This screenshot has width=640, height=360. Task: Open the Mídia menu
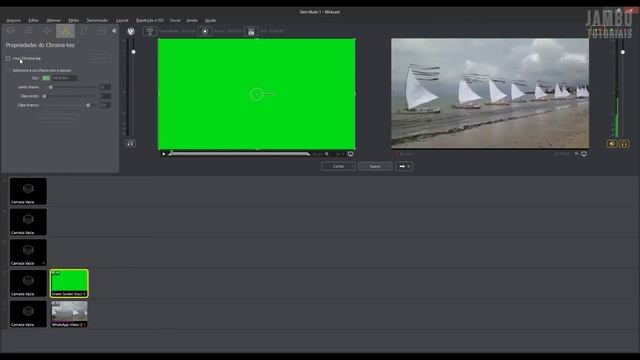73,20
